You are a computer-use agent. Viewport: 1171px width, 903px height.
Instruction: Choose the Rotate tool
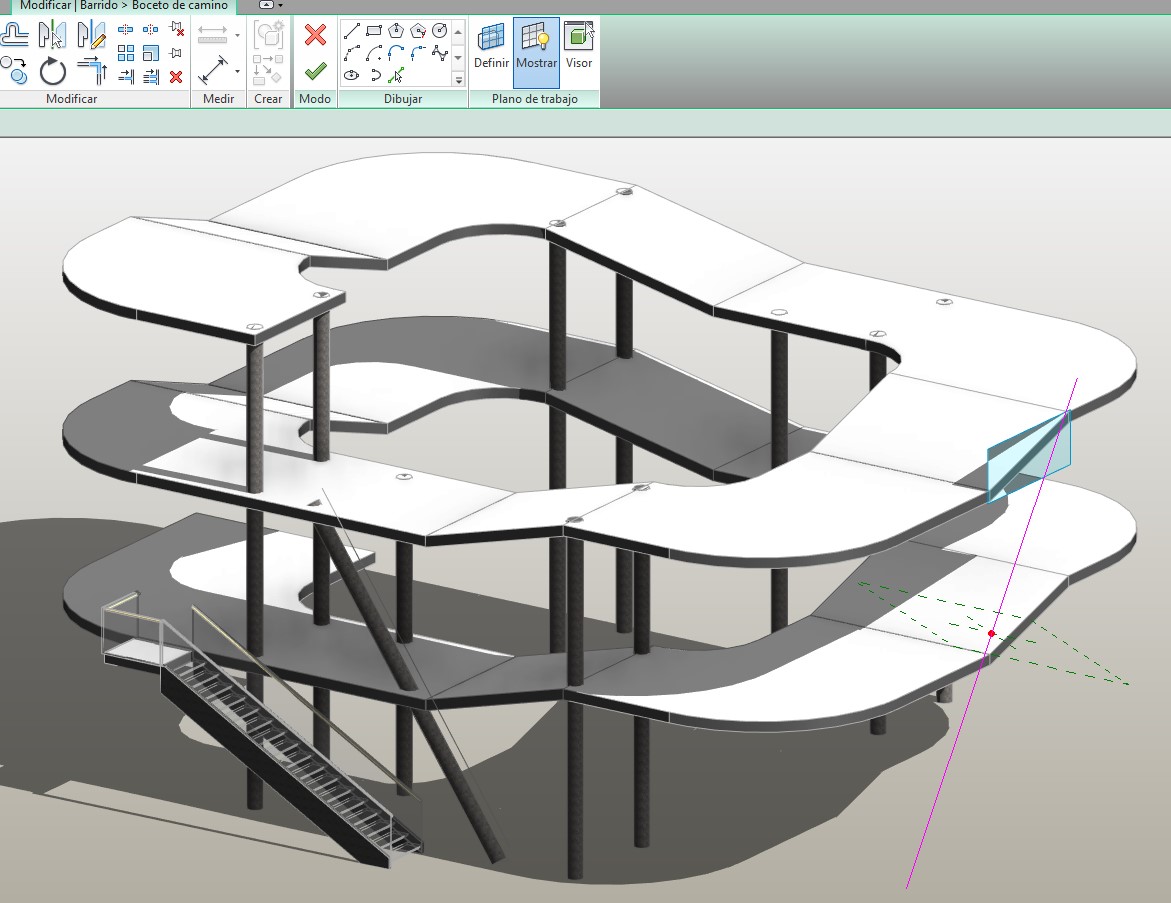pyautogui.click(x=52, y=71)
